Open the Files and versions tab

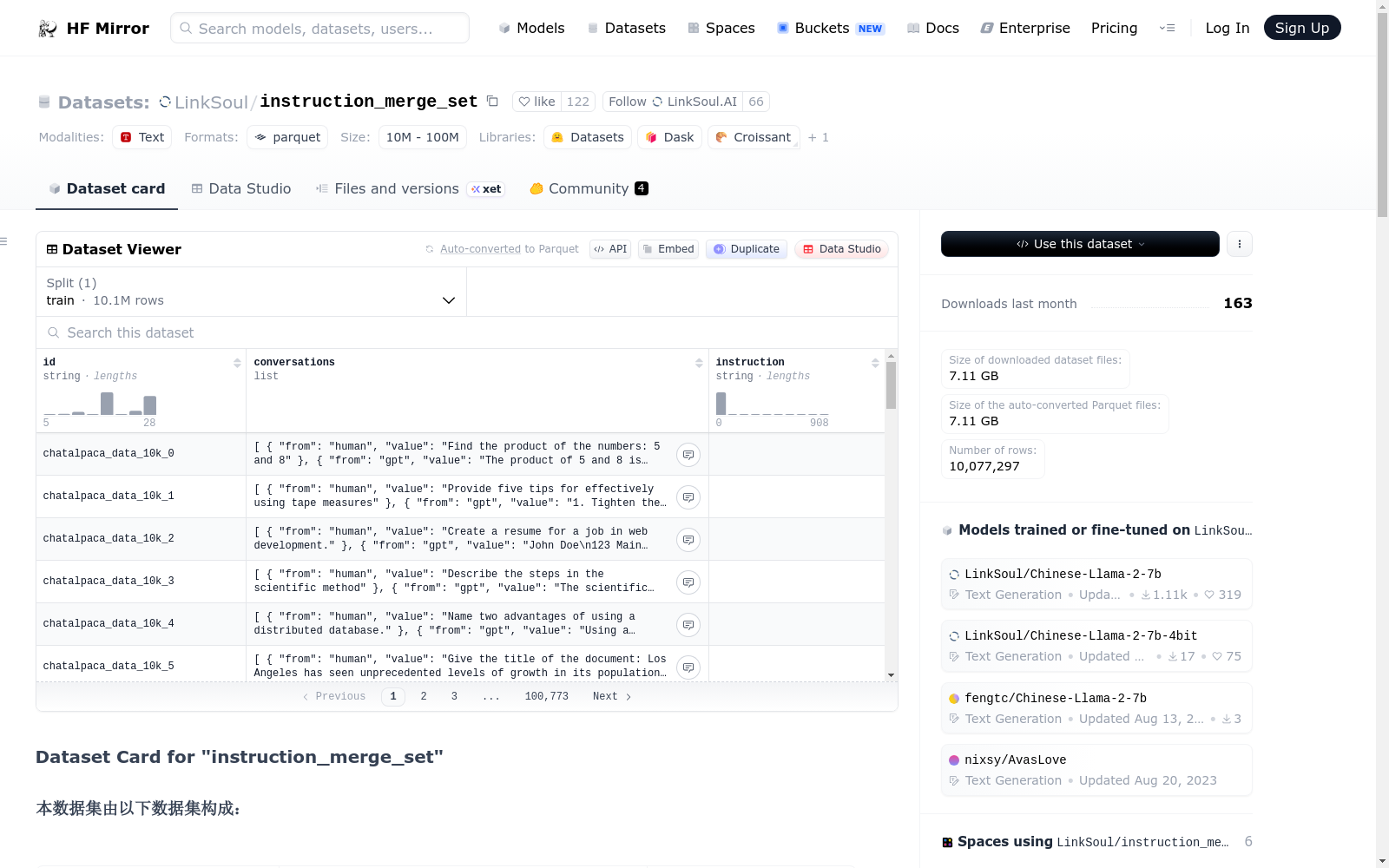pyautogui.click(x=410, y=189)
